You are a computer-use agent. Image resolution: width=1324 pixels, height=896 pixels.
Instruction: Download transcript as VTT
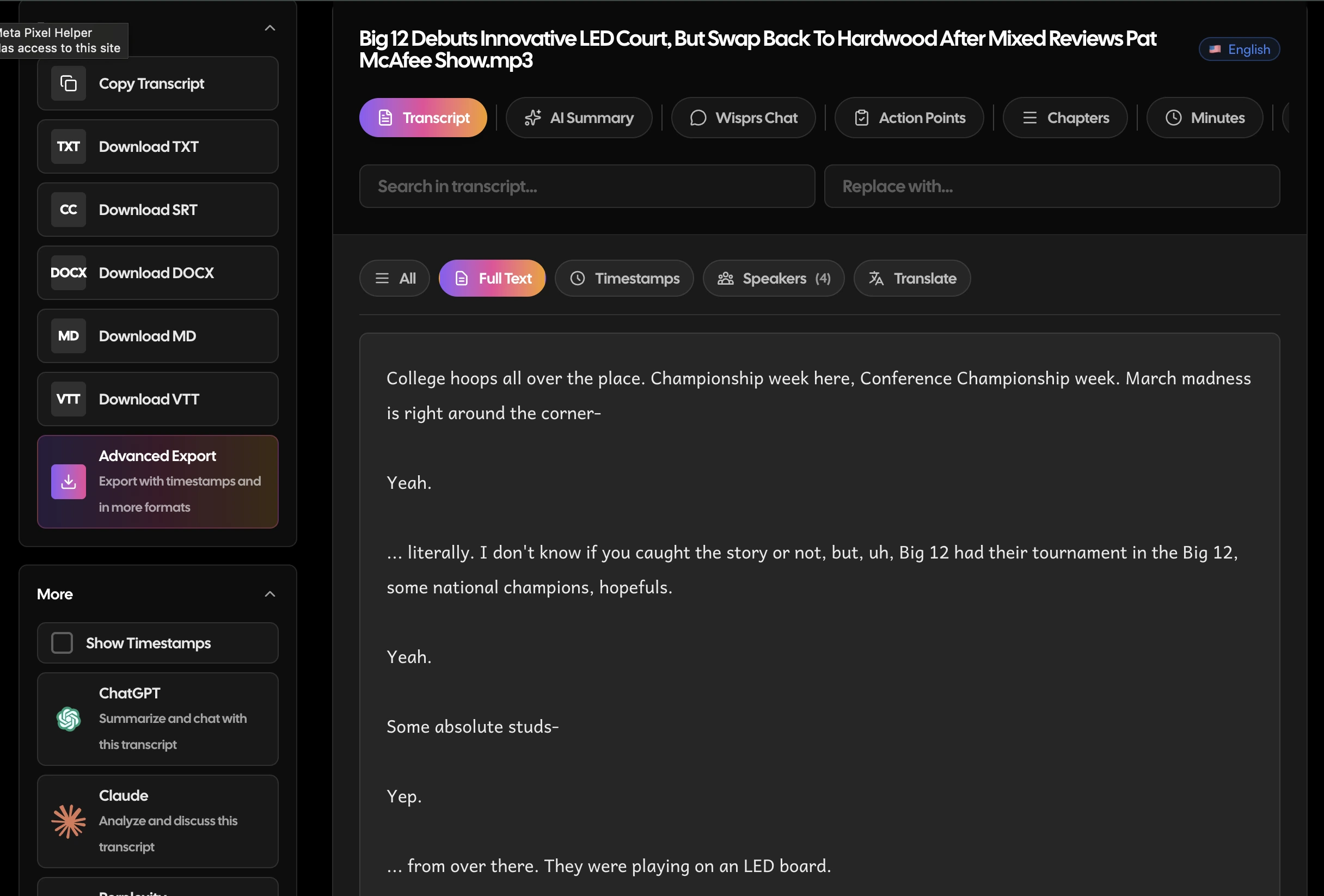pyautogui.click(x=158, y=400)
